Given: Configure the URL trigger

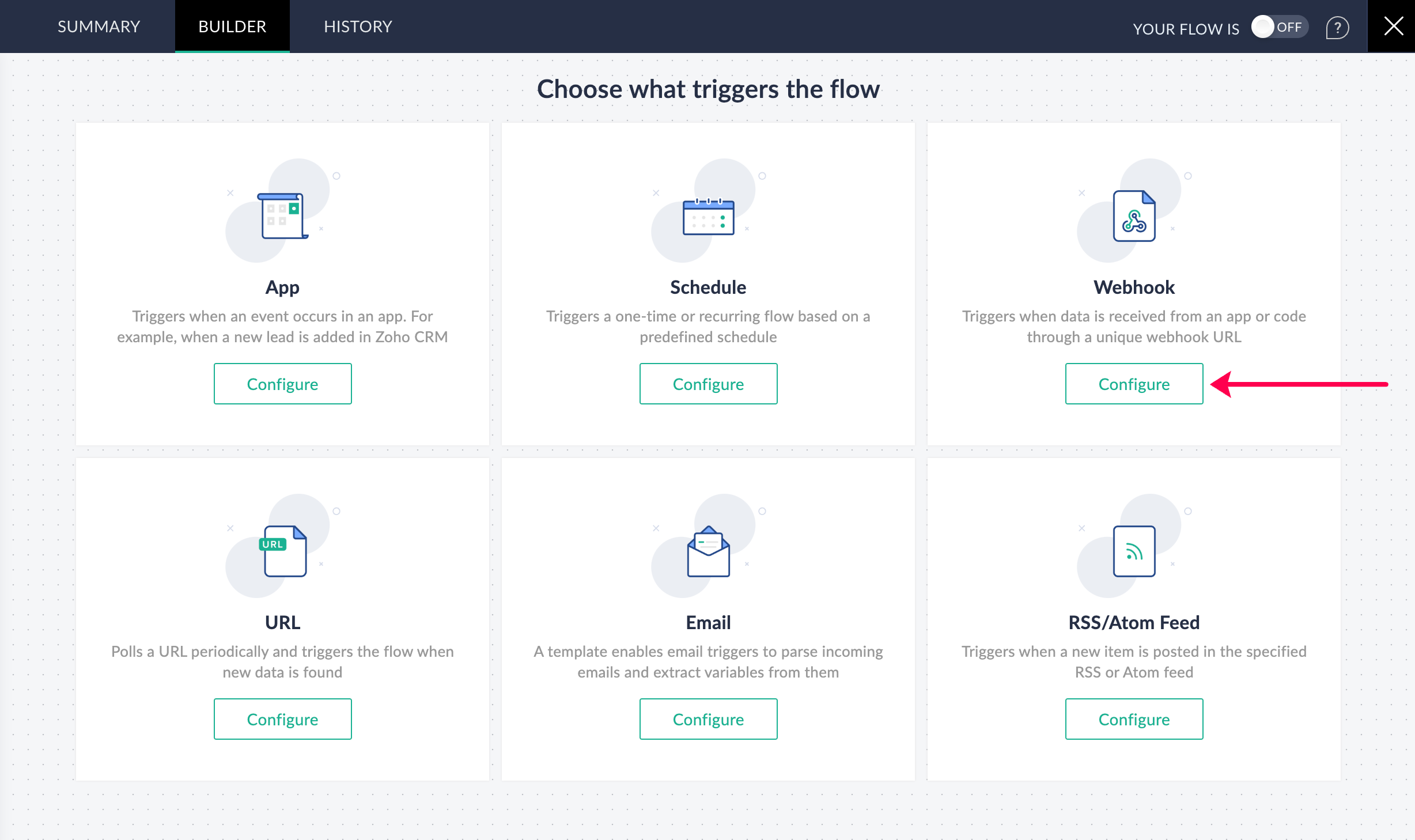Looking at the screenshot, I should pyautogui.click(x=282, y=719).
